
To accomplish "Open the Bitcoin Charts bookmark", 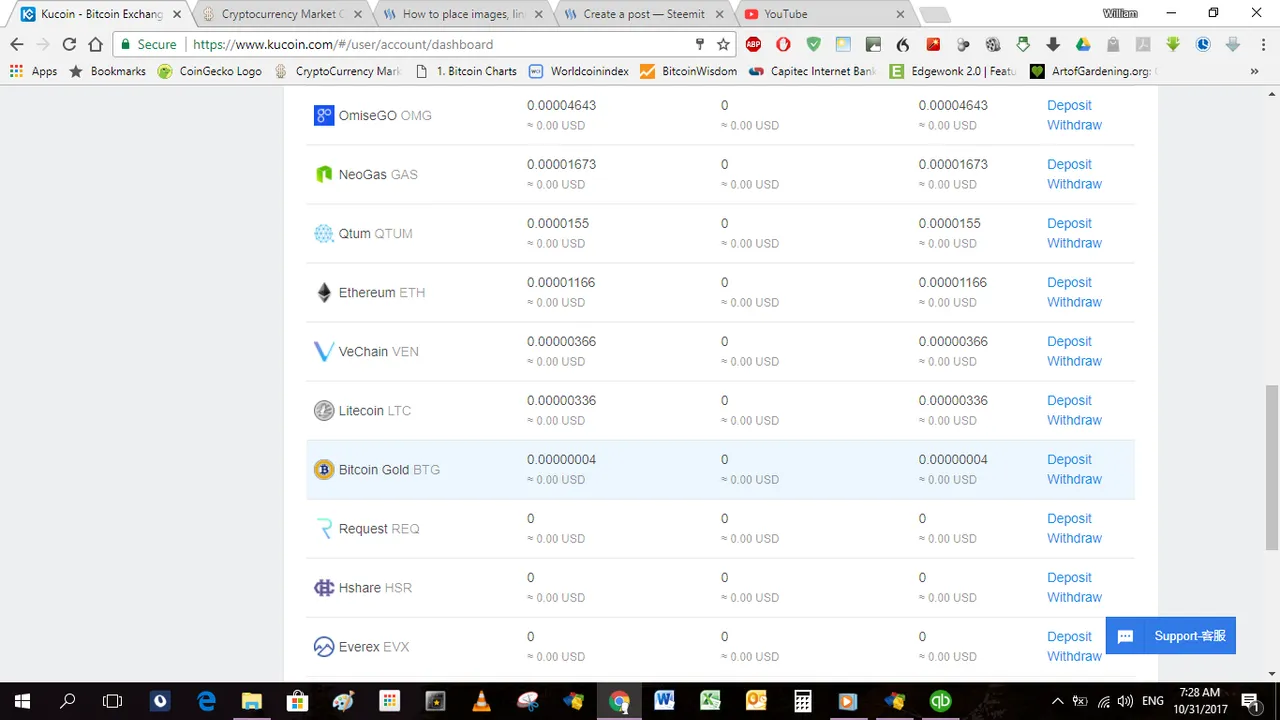I will [x=465, y=71].
